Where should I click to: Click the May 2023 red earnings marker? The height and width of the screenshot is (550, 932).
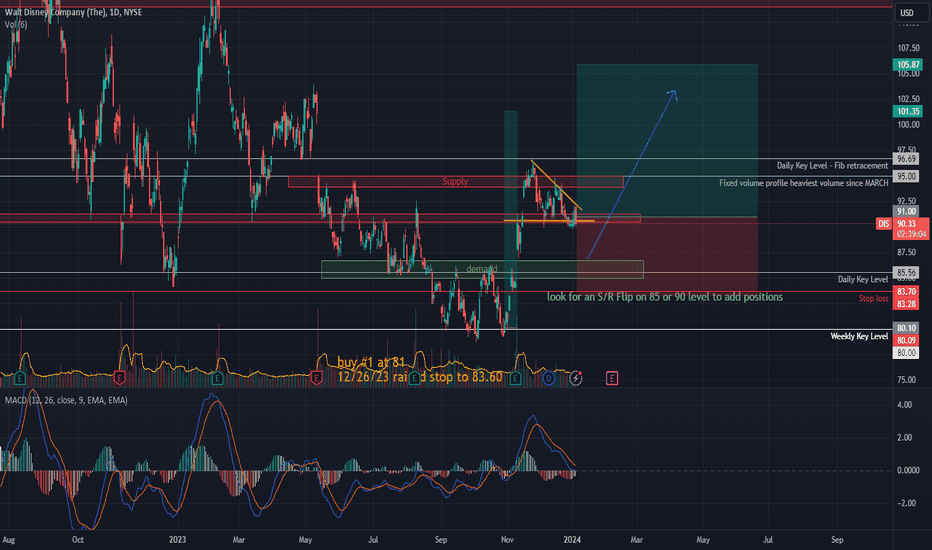click(316, 378)
